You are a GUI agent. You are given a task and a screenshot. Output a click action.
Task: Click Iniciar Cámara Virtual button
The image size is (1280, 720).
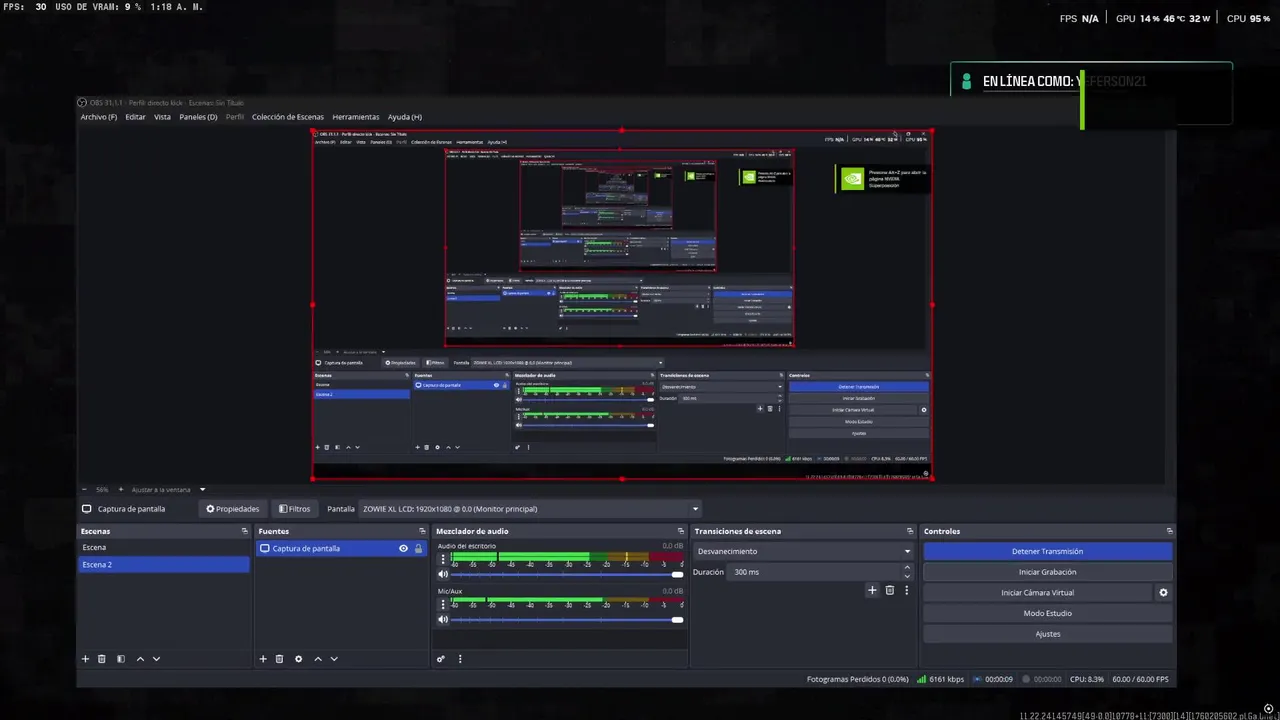click(1037, 593)
